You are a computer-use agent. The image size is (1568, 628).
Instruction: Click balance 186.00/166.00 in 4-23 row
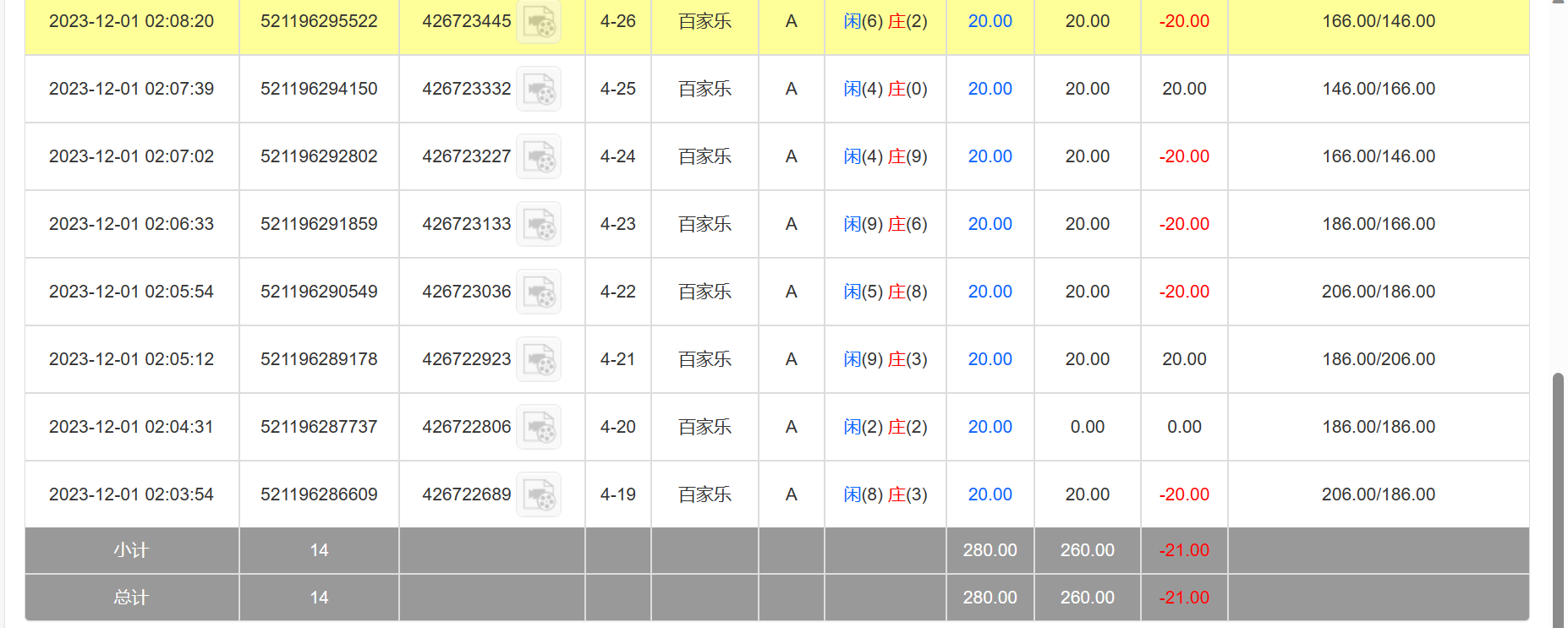click(x=1378, y=224)
